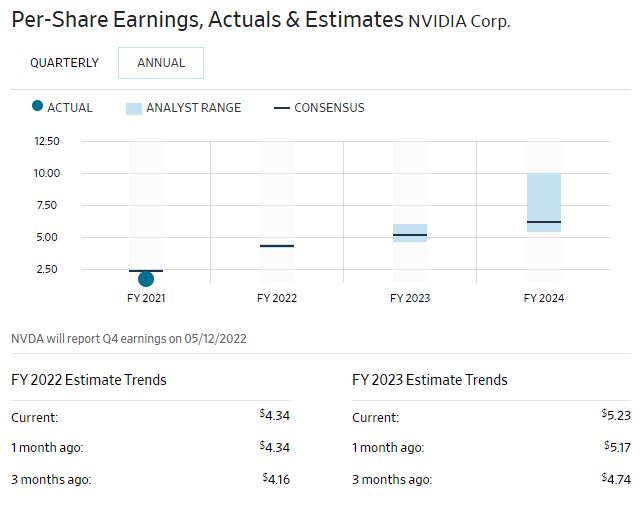The height and width of the screenshot is (506, 640).
Task: Click the ANALYST RANGE legend label
Action: click(x=194, y=108)
